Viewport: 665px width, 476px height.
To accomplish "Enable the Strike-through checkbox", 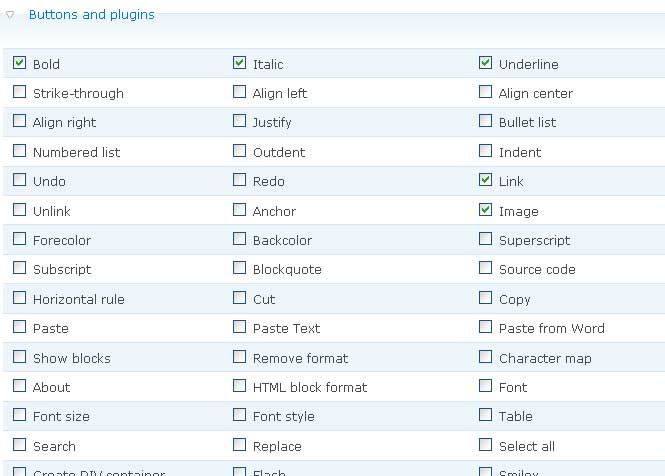I will click(x=20, y=92).
